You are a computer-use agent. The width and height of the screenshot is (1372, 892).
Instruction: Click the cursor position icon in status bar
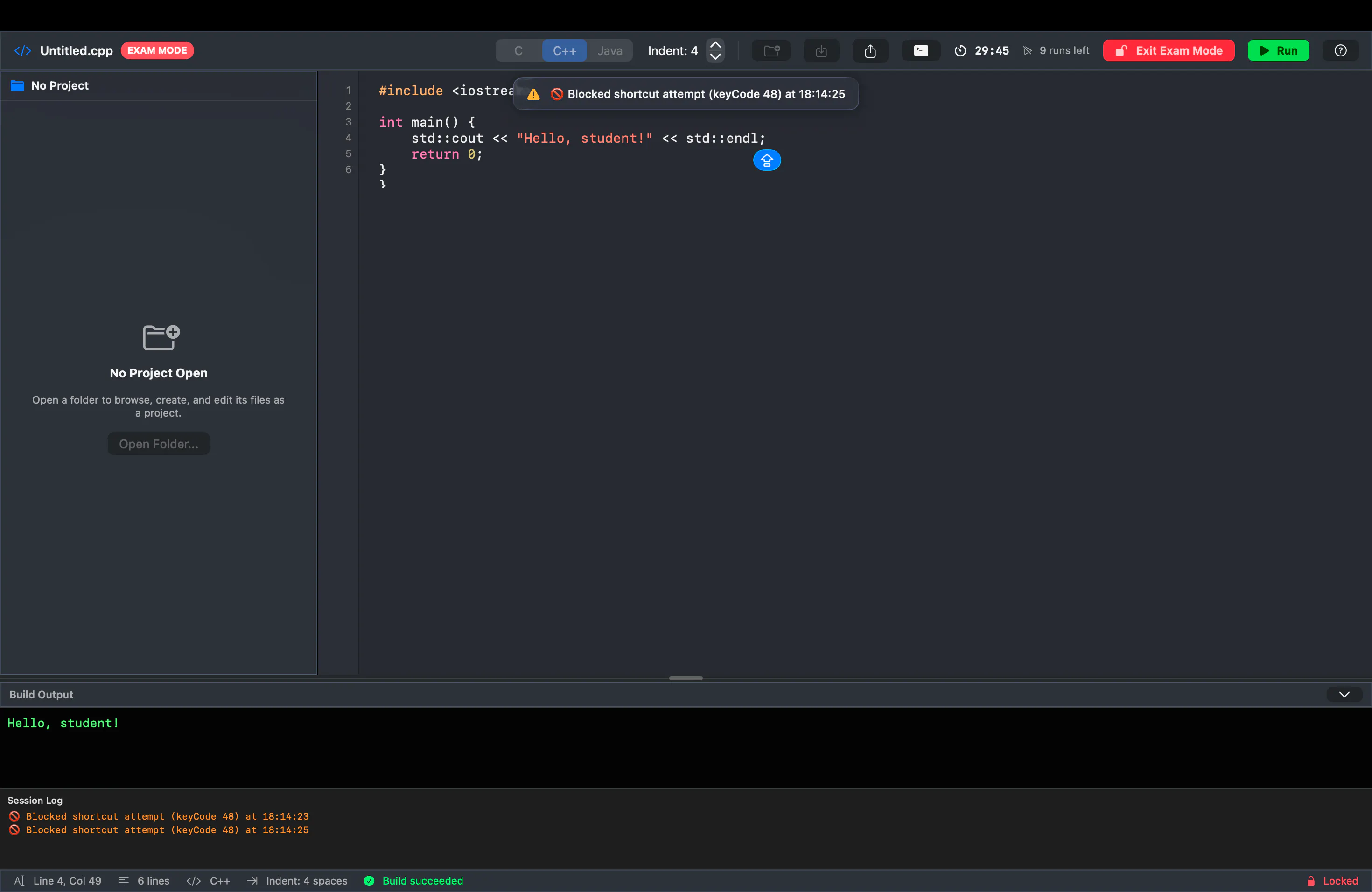(x=20, y=880)
